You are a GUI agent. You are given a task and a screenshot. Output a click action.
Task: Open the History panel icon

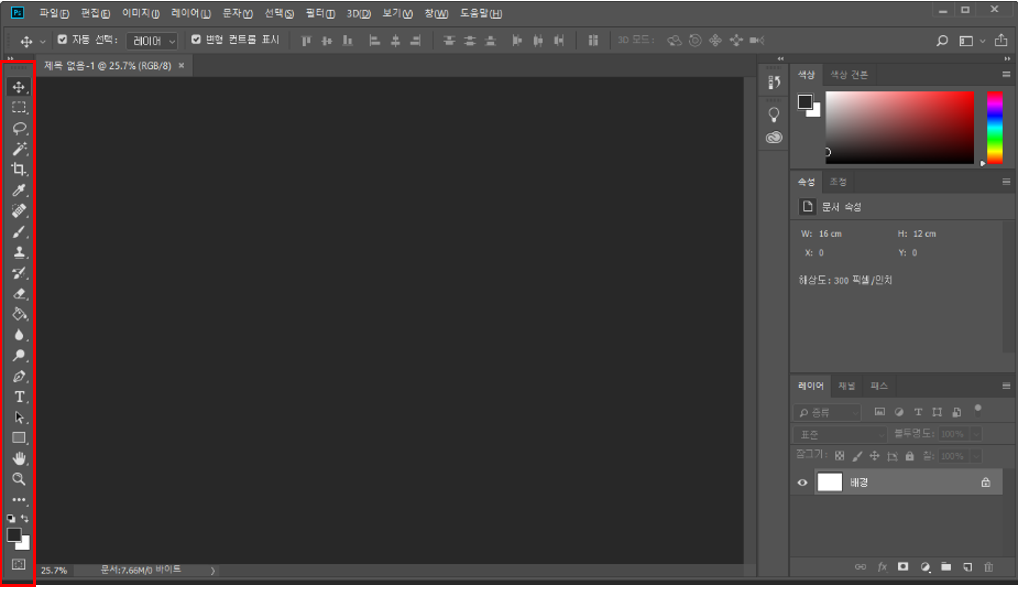773,82
